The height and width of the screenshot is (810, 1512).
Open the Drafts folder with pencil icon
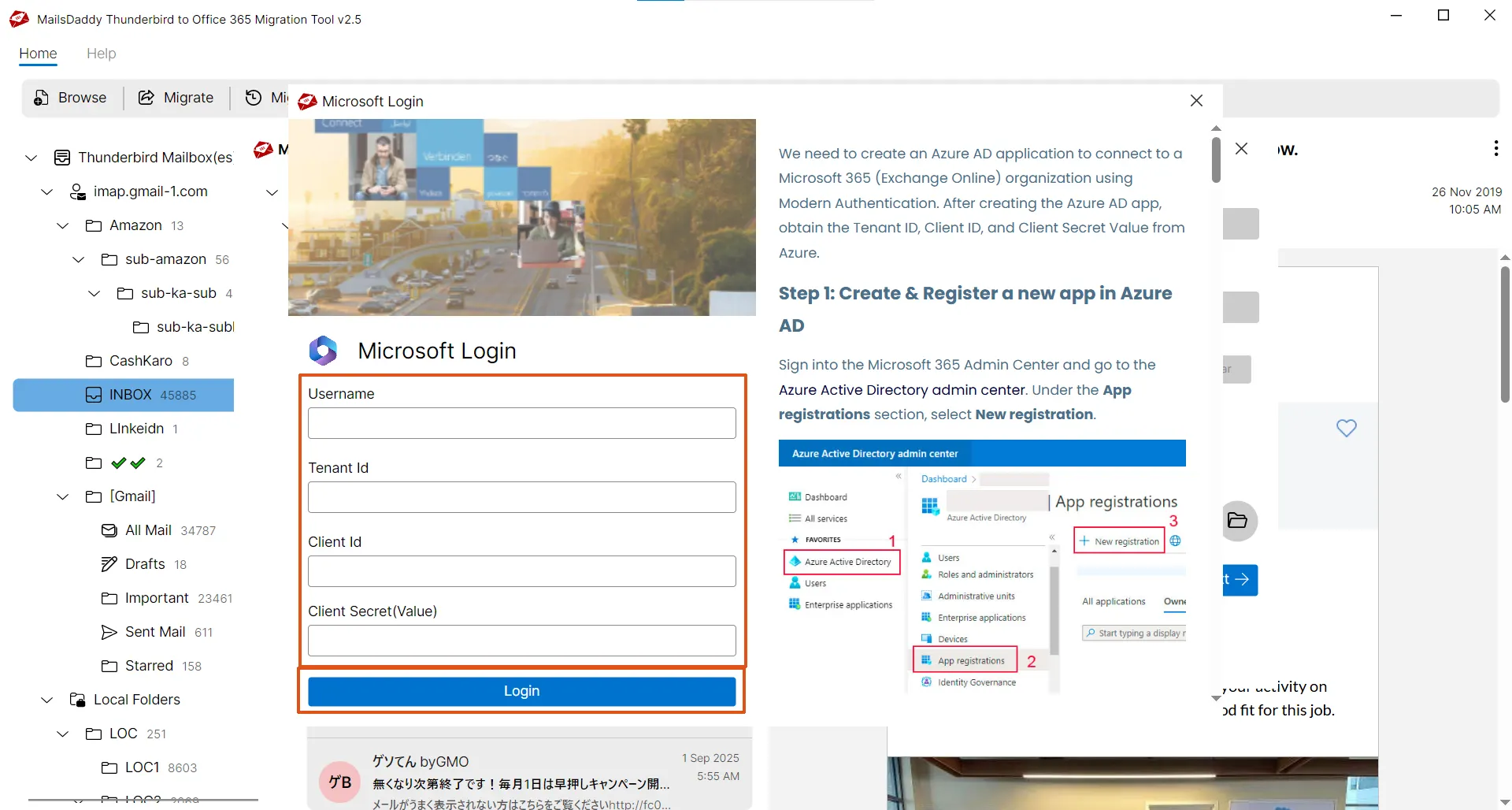pos(109,563)
